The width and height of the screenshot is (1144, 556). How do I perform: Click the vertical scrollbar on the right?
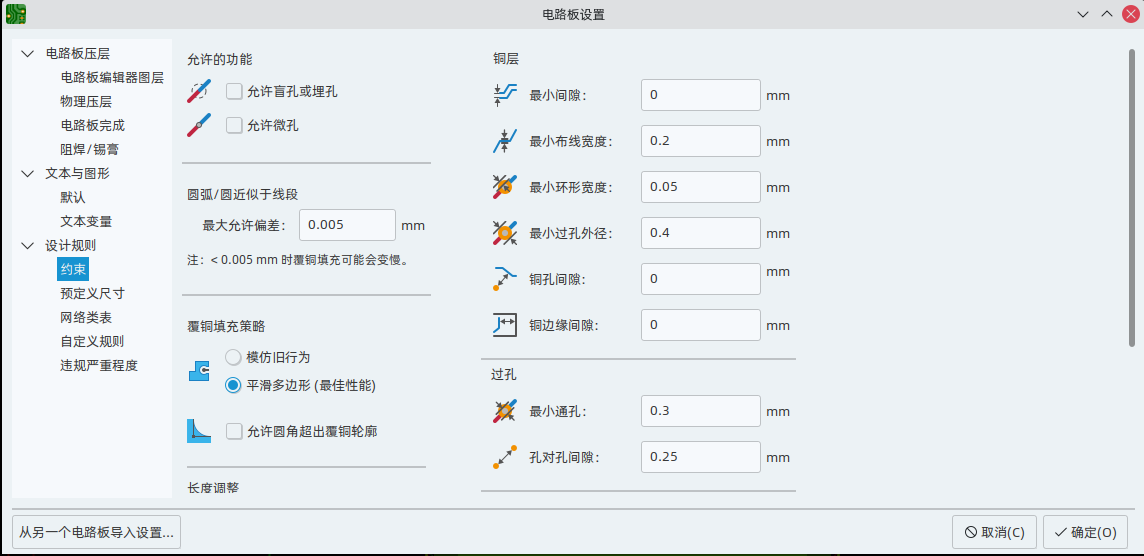click(1131, 200)
